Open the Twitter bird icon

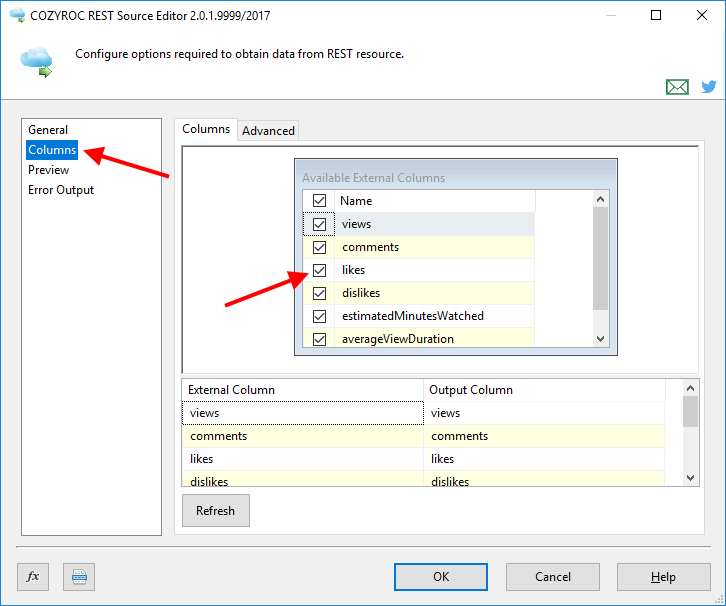(708, 86)
